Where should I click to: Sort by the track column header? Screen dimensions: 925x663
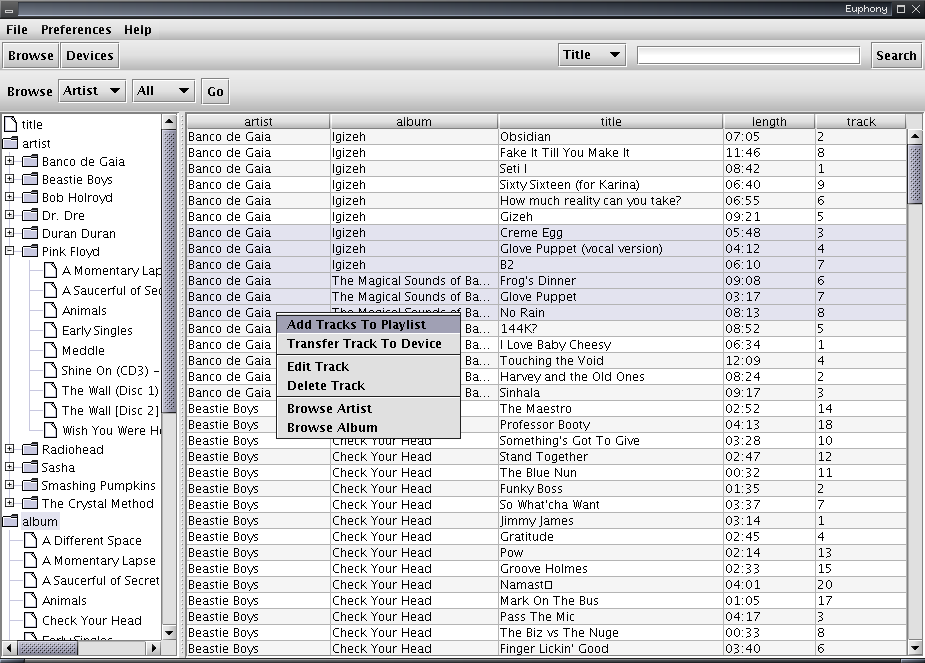(861, 122)
